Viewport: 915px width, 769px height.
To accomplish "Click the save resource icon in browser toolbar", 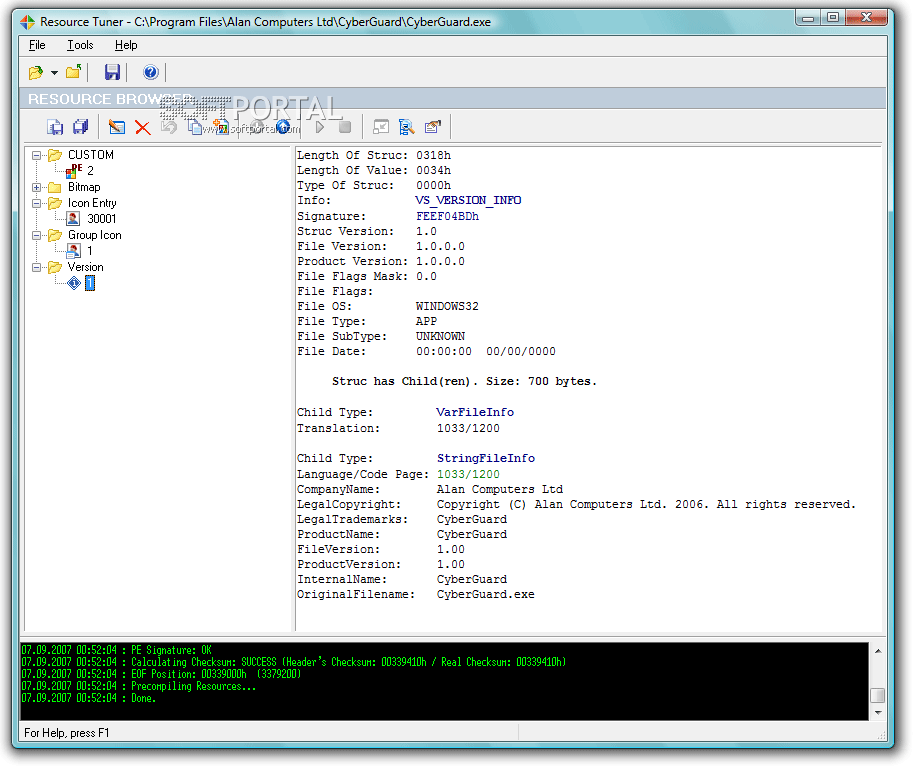I will 55,127.
